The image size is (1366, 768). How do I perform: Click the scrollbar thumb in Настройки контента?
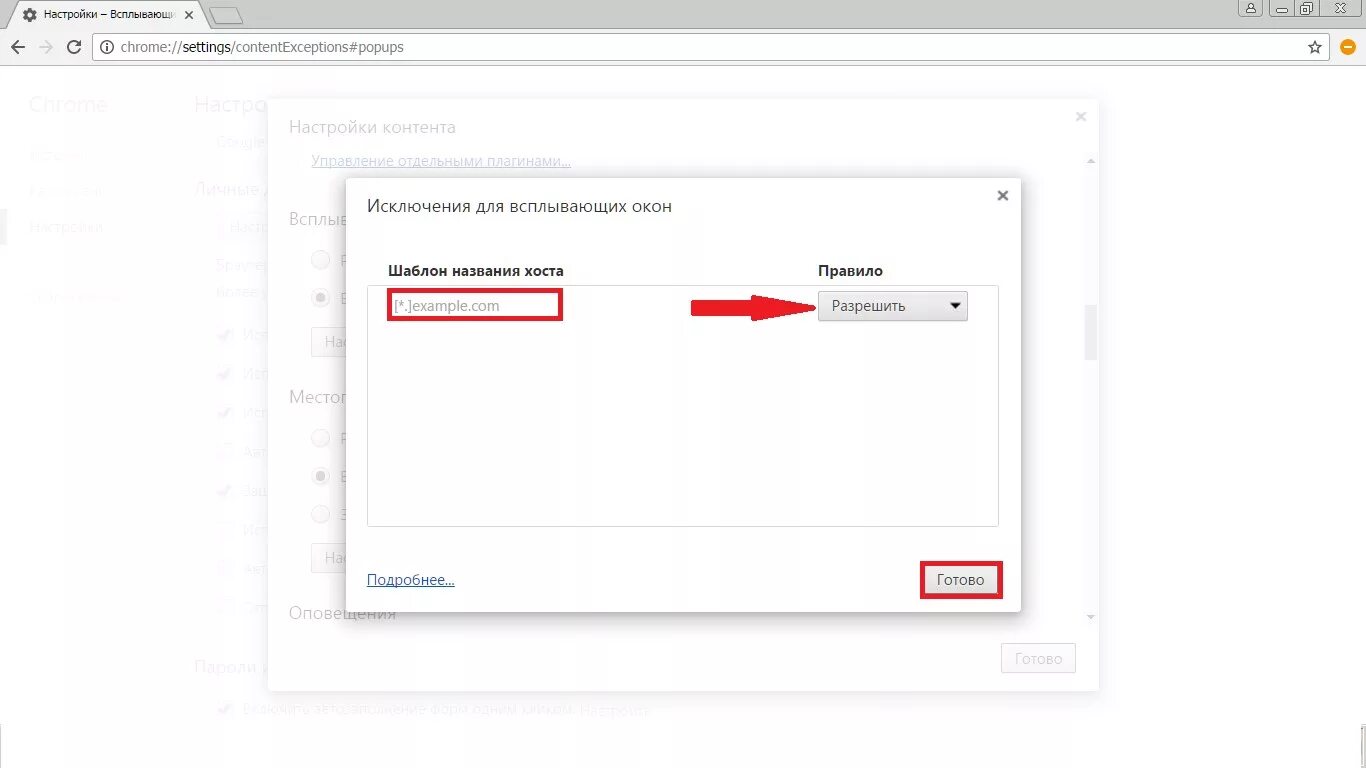(x=1091, y=332)
